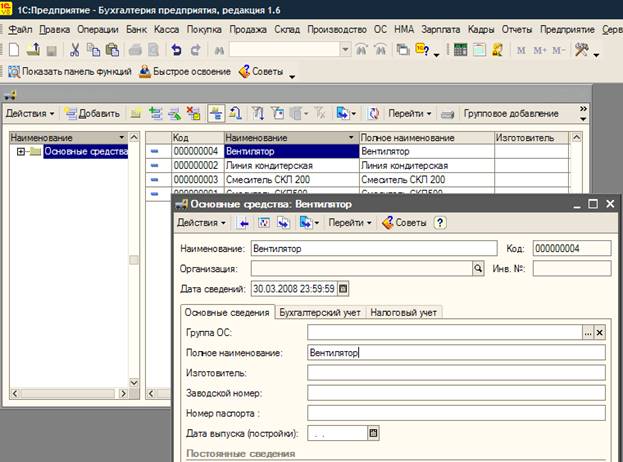Open calendar for Дата выпуска (постройки)
This screenshot has width=623, height=462.
(x=373, y=434)
